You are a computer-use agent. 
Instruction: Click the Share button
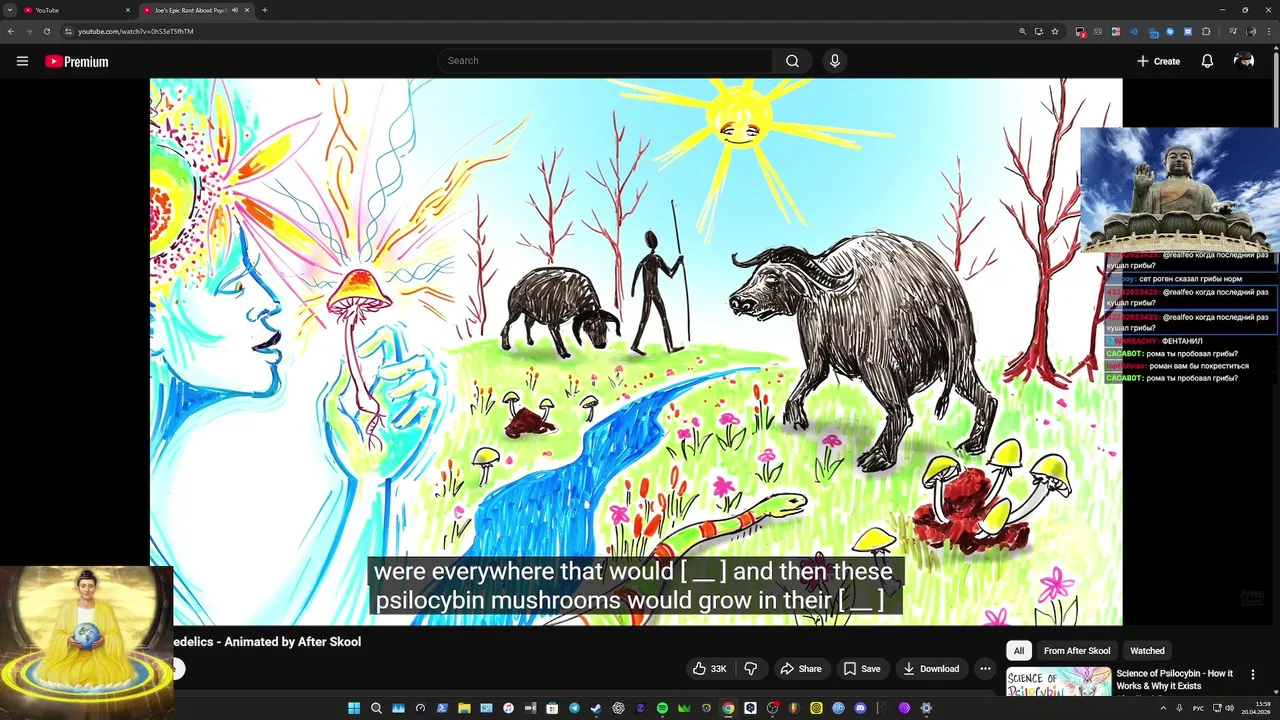(x=801, y=669)
